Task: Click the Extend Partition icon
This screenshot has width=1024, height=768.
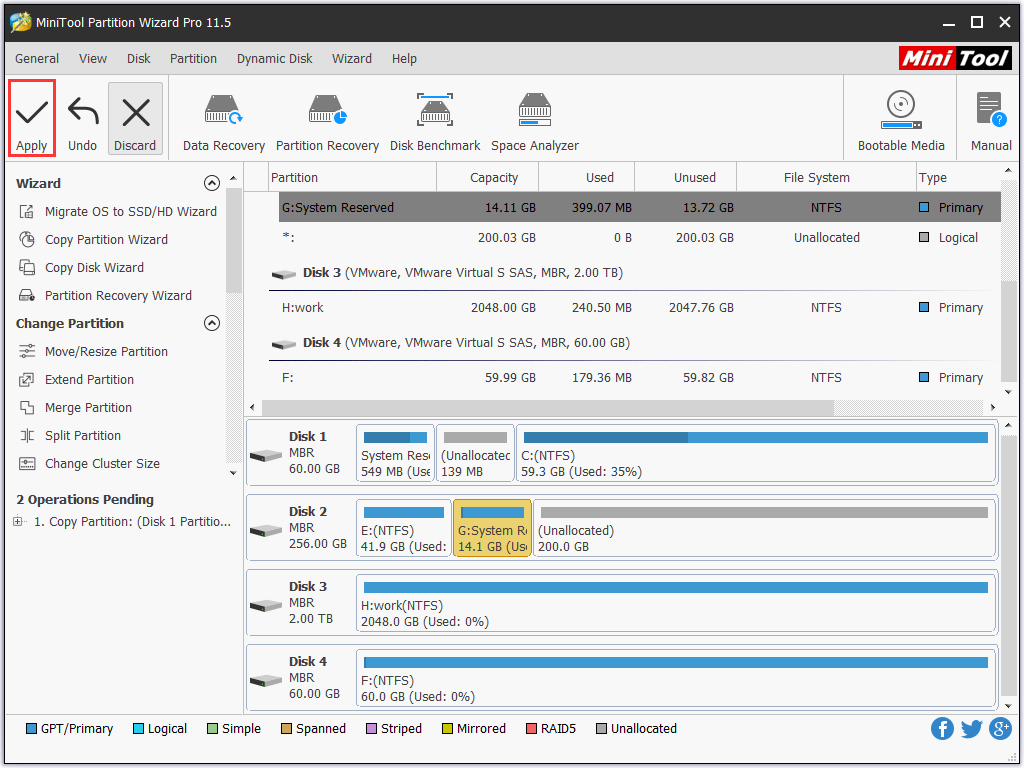Action: [x=27, y=379]
